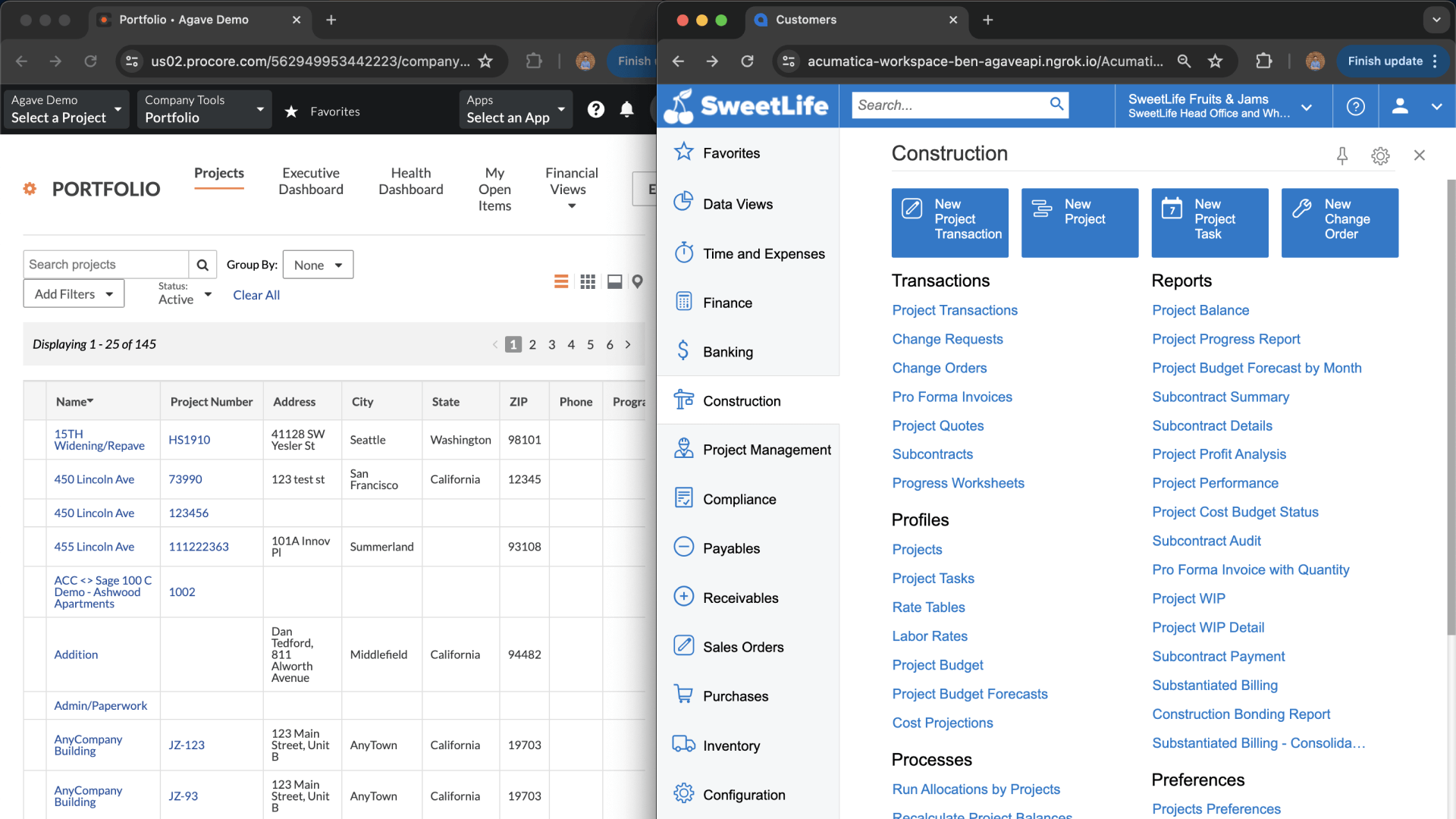Viewport: 1456px width, 819px height.
Task: Open Purchases shopping cart icon
Action: 683,695
